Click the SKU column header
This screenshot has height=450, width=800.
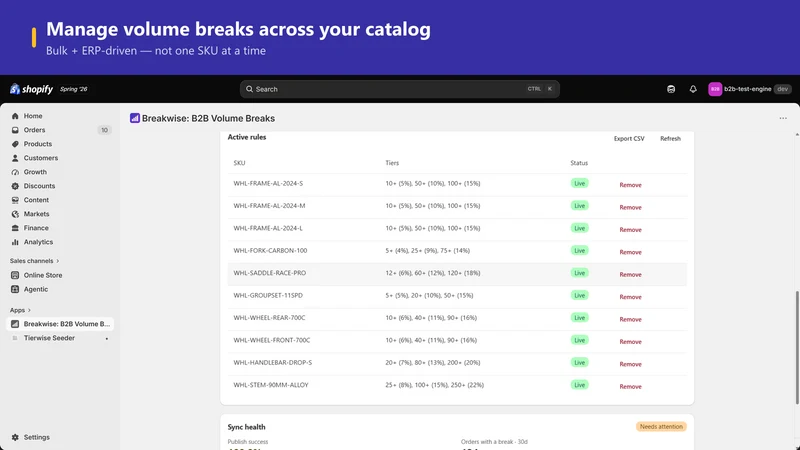(239, 163)
